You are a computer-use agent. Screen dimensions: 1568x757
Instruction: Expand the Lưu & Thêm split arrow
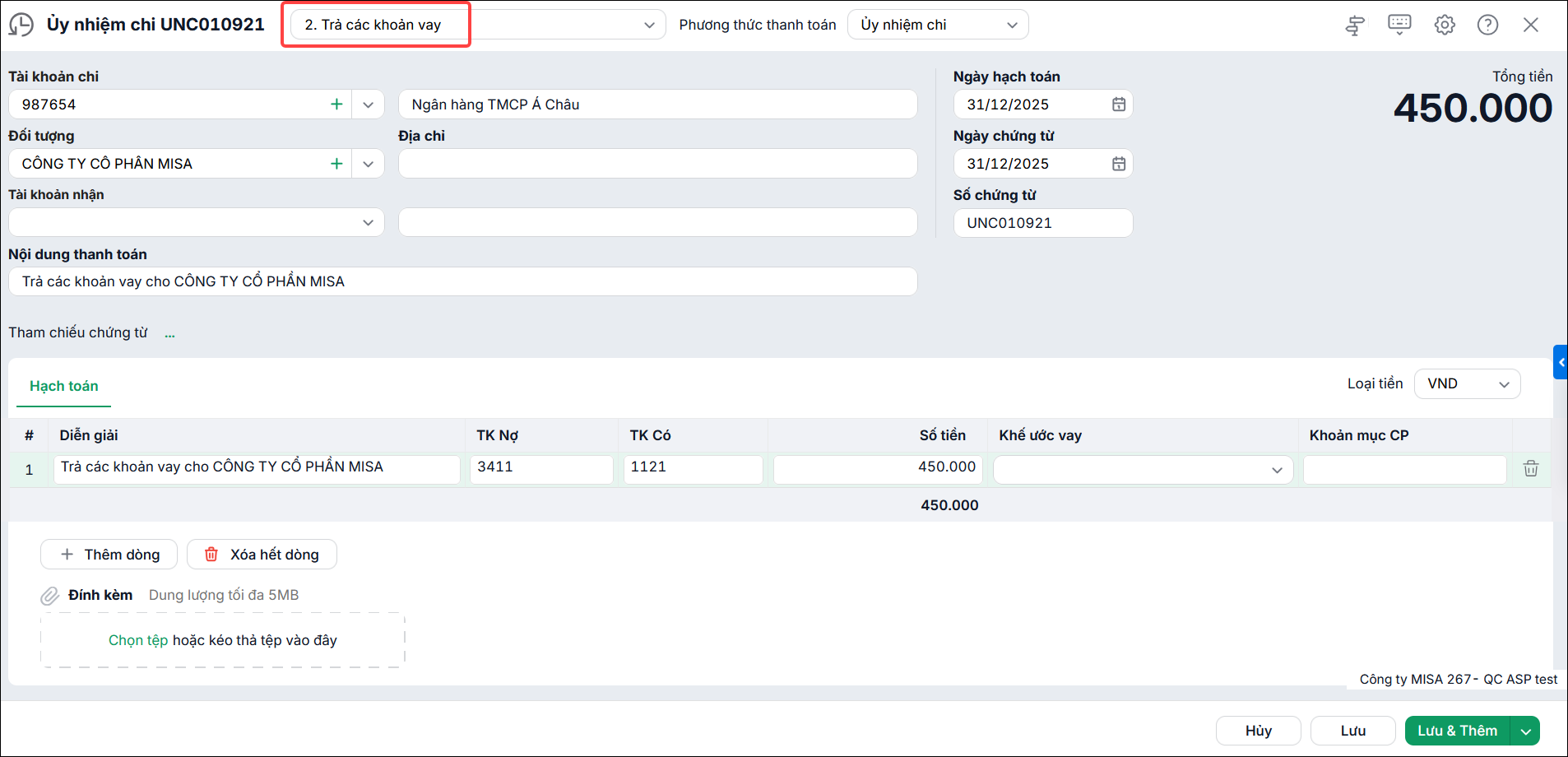pyautogui.click(x=1525, y=731)
